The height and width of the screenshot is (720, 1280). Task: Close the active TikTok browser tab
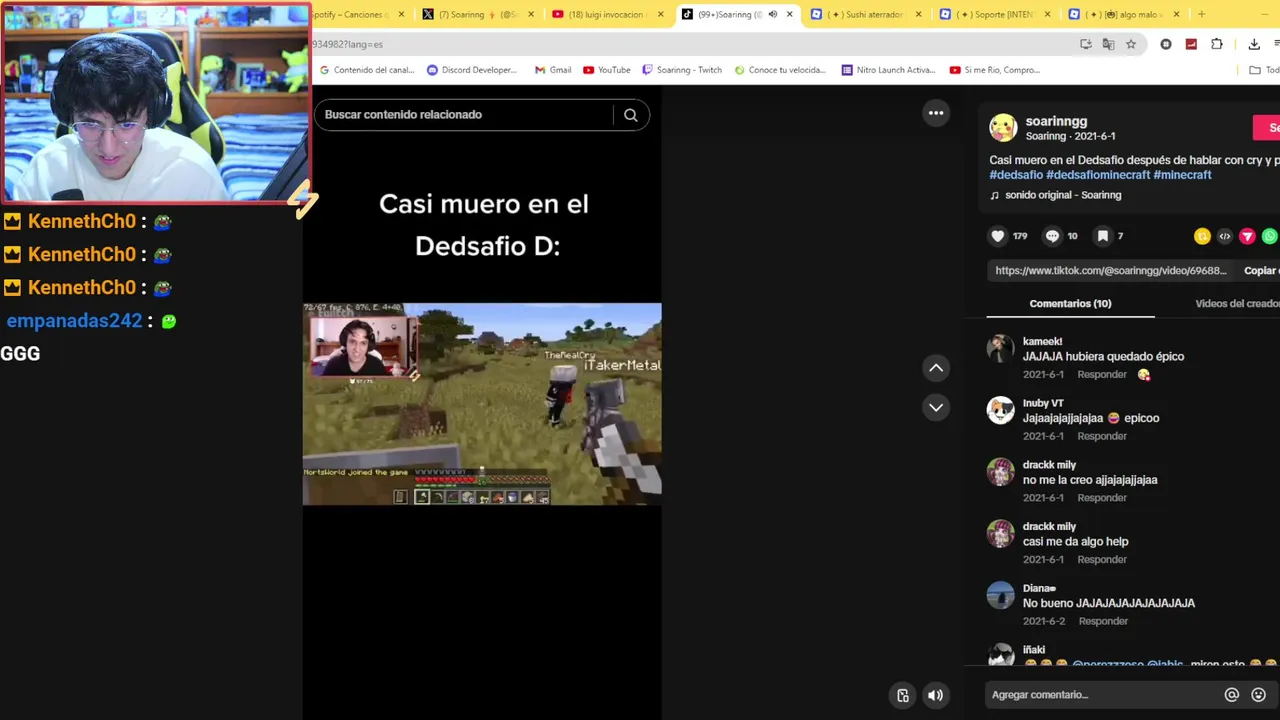pyautogui.click(x=790, y=14)
